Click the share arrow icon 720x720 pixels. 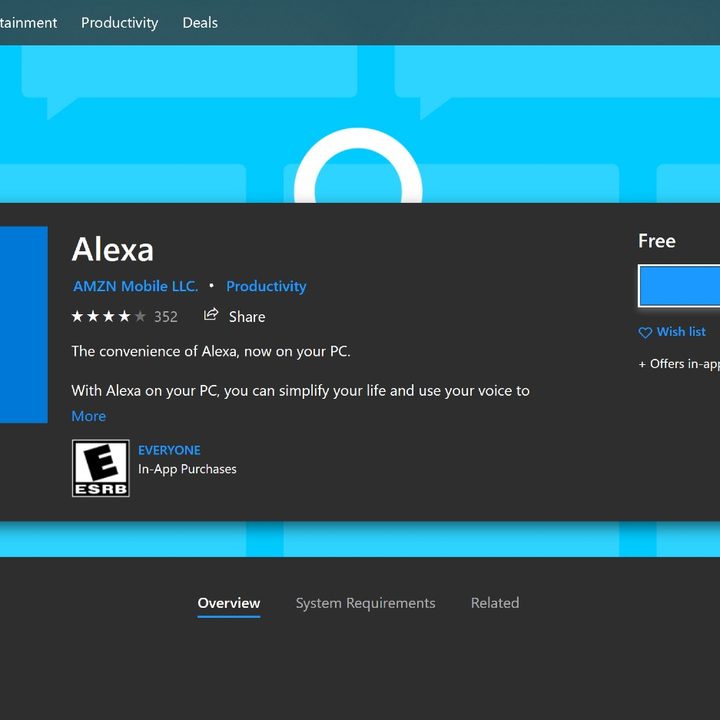[211, 315]
